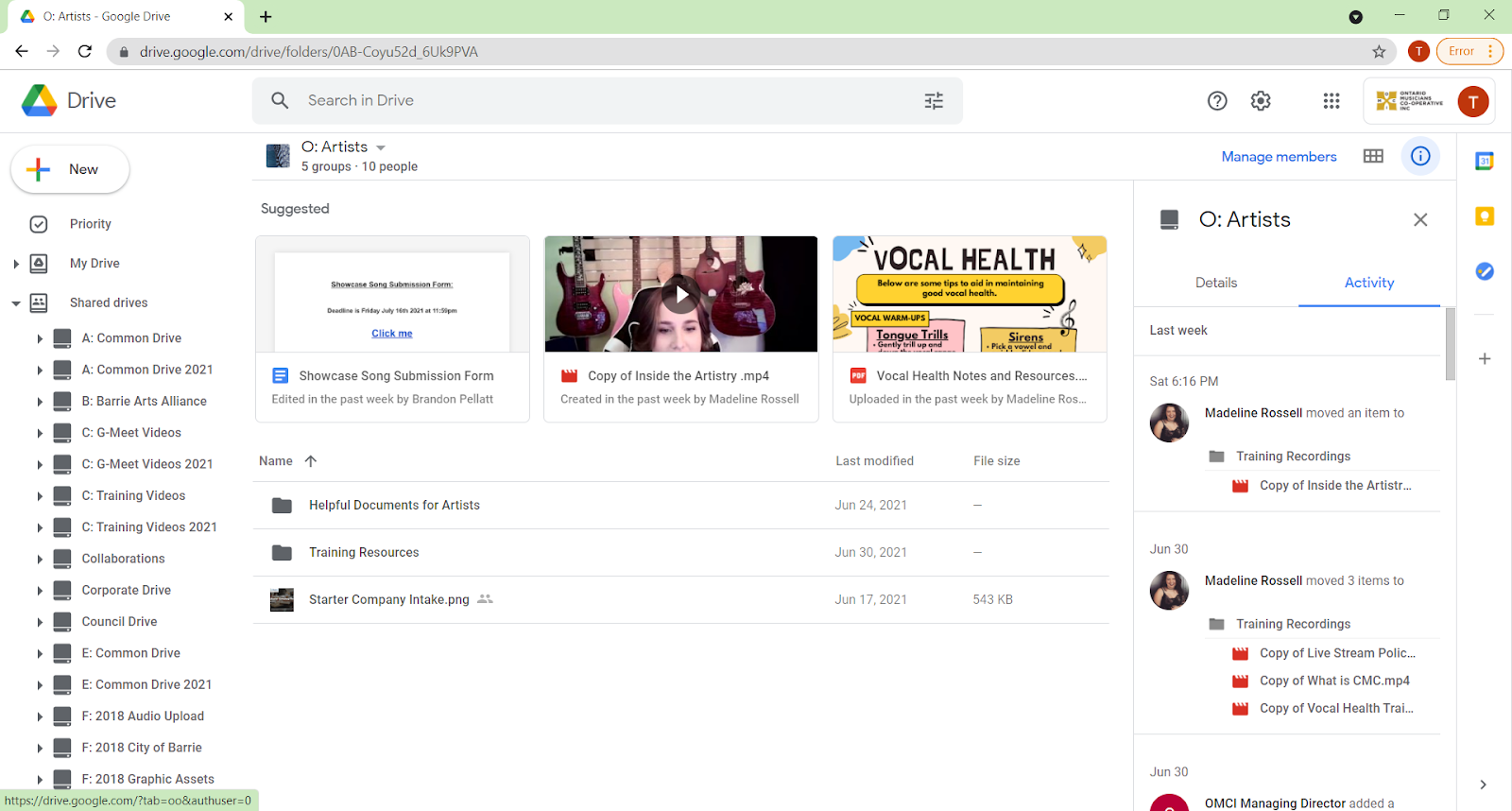1512x811 pixels.
Task: Open Google Tasks side panel icon
Action: (1485, 271)
